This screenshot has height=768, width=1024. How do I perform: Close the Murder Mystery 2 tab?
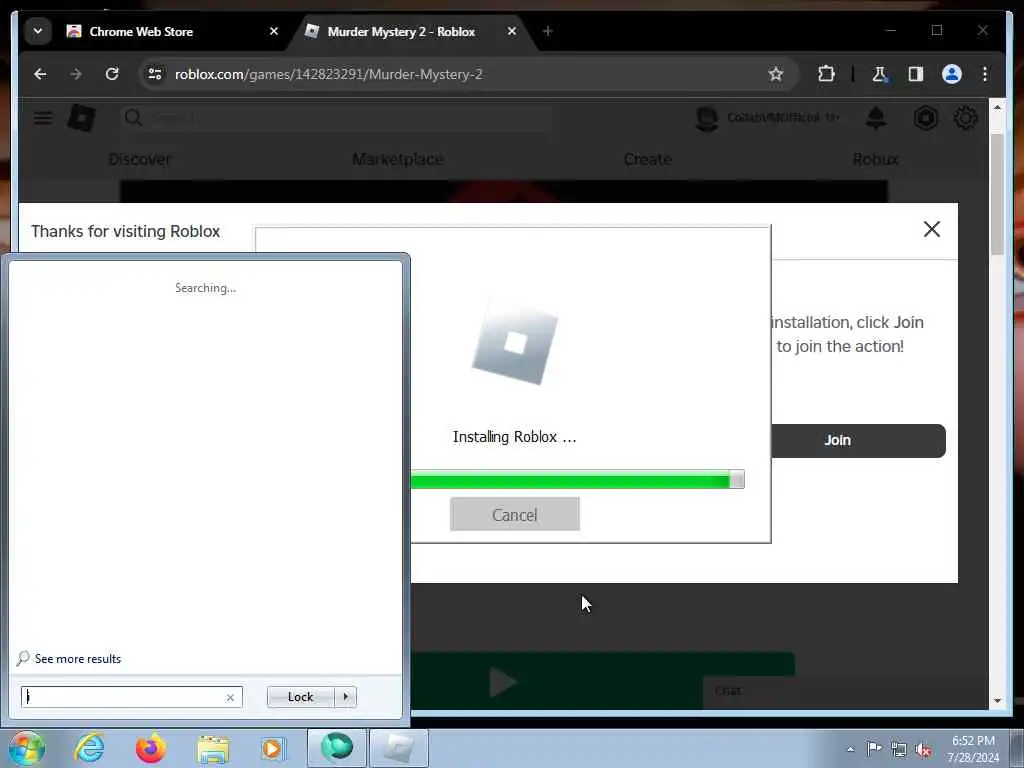click(512, 31)
